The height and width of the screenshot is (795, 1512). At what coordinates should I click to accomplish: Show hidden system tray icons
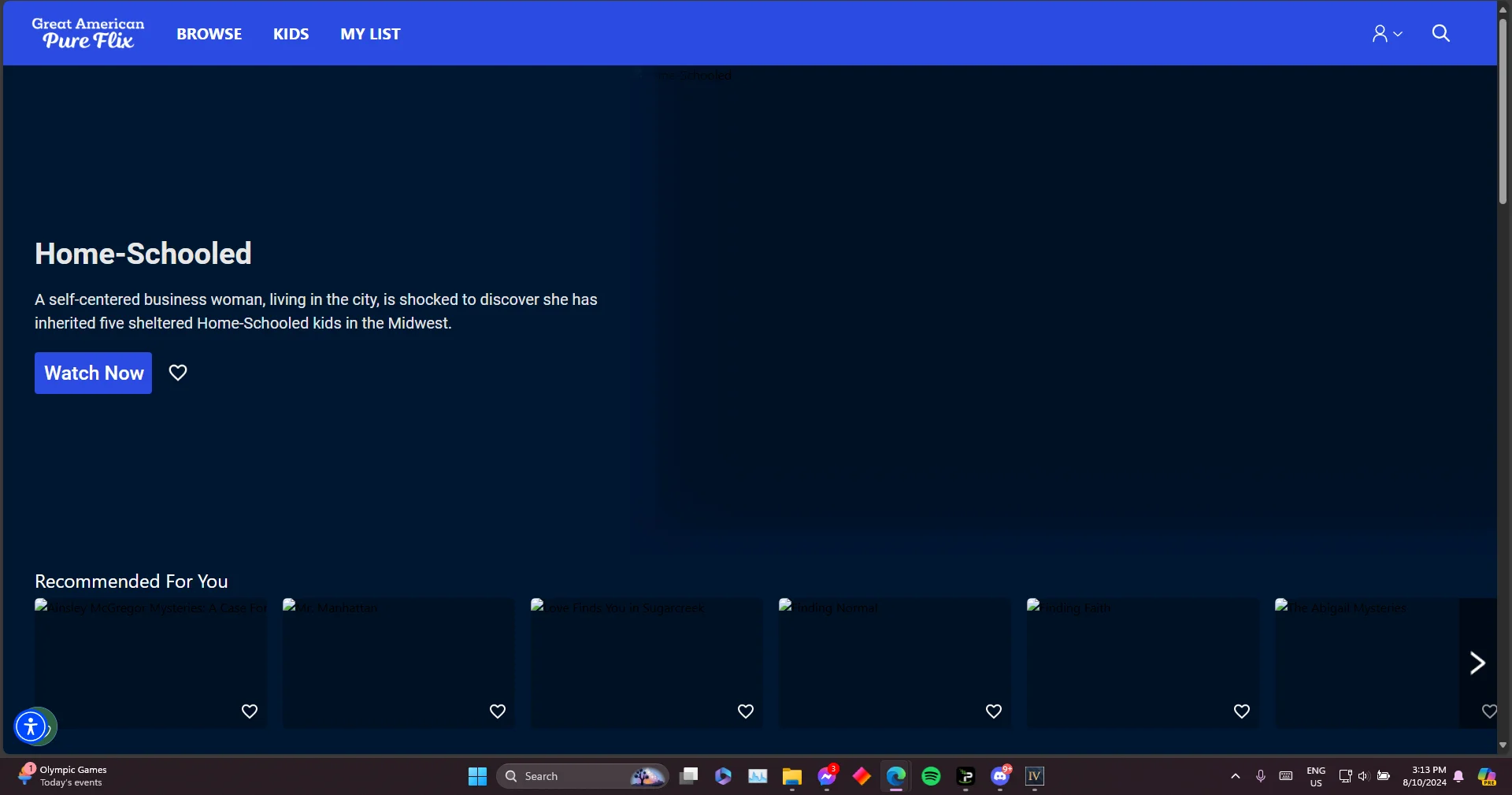point(1235,776)
